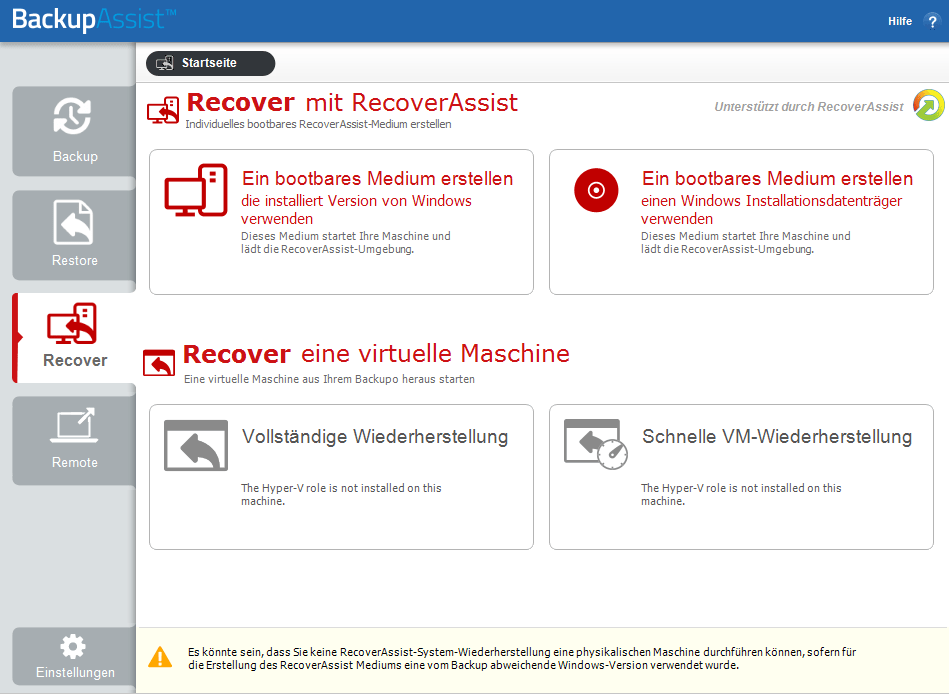Click Hyper-V role message under Vollständige Wiederherstellung

(341, 494)
